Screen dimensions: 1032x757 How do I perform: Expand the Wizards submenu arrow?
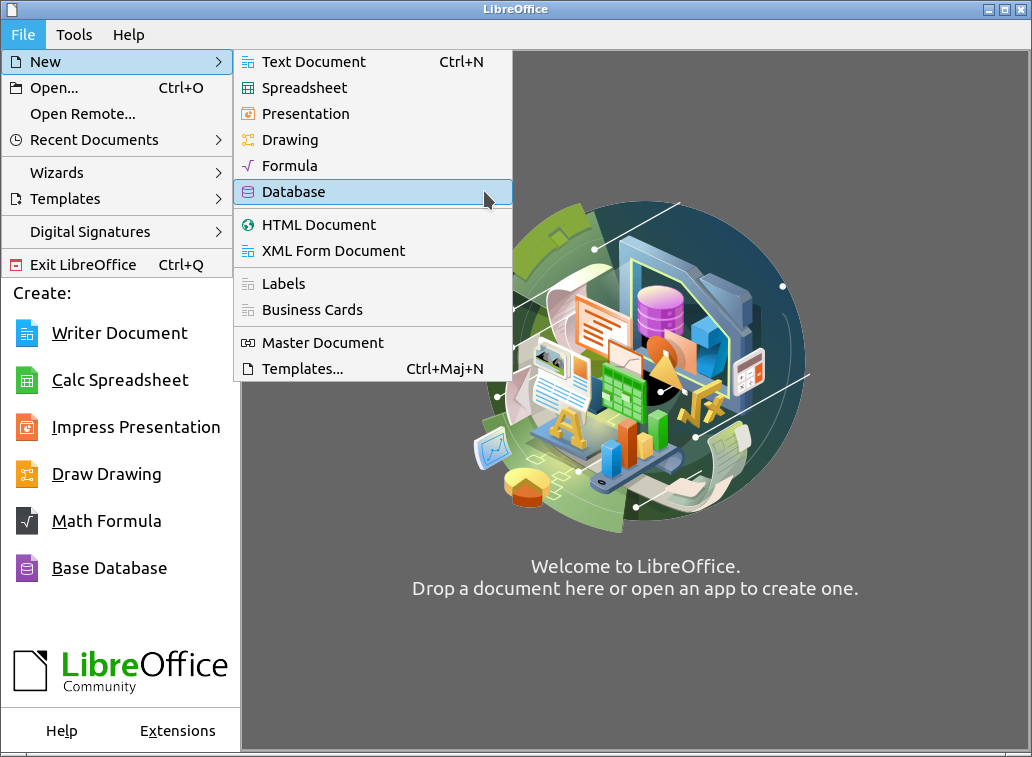point(219,173)
